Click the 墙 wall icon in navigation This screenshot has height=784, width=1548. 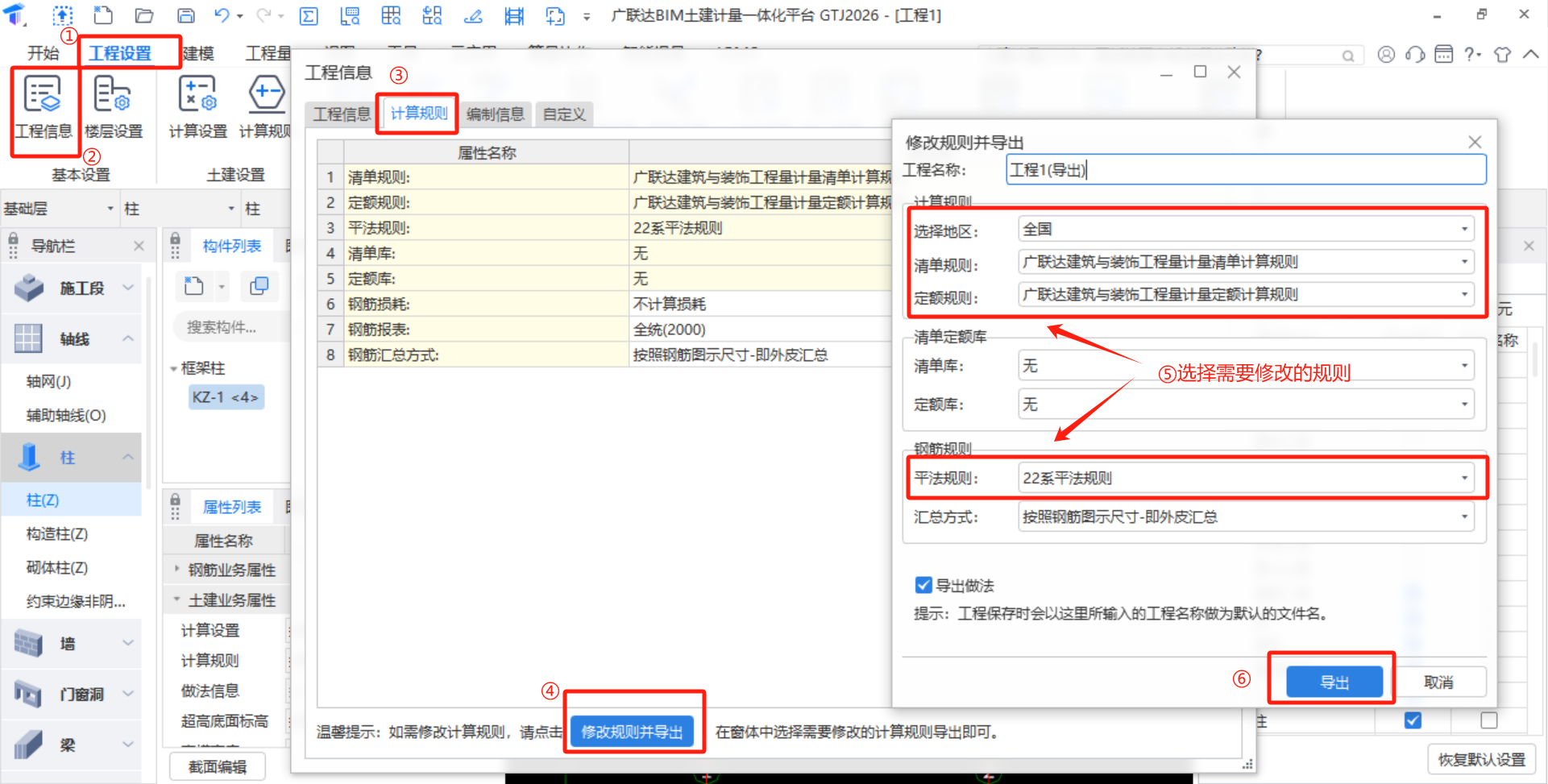28,643
